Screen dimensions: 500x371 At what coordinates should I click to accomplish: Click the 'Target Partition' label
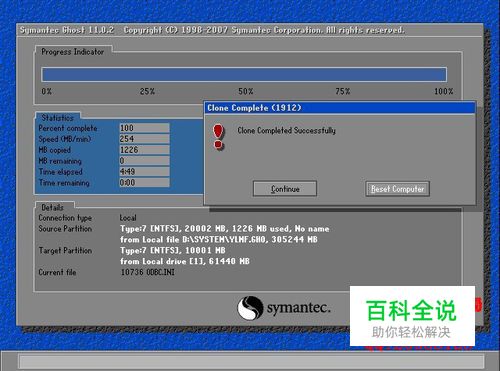tap(65, 250)
